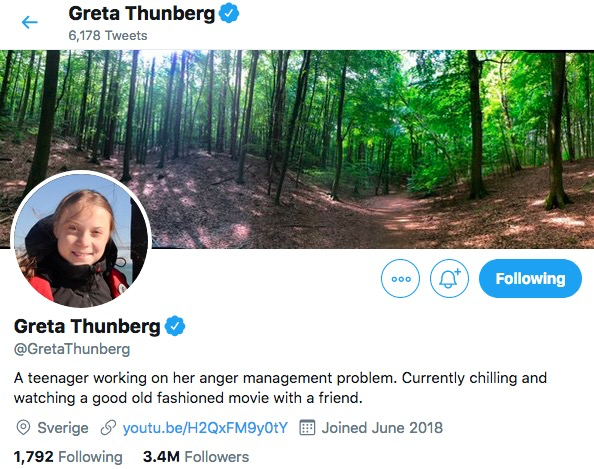Open the 3.4M Followers list
Viewport: 594px width, 469px height.
tap(196, 457)
